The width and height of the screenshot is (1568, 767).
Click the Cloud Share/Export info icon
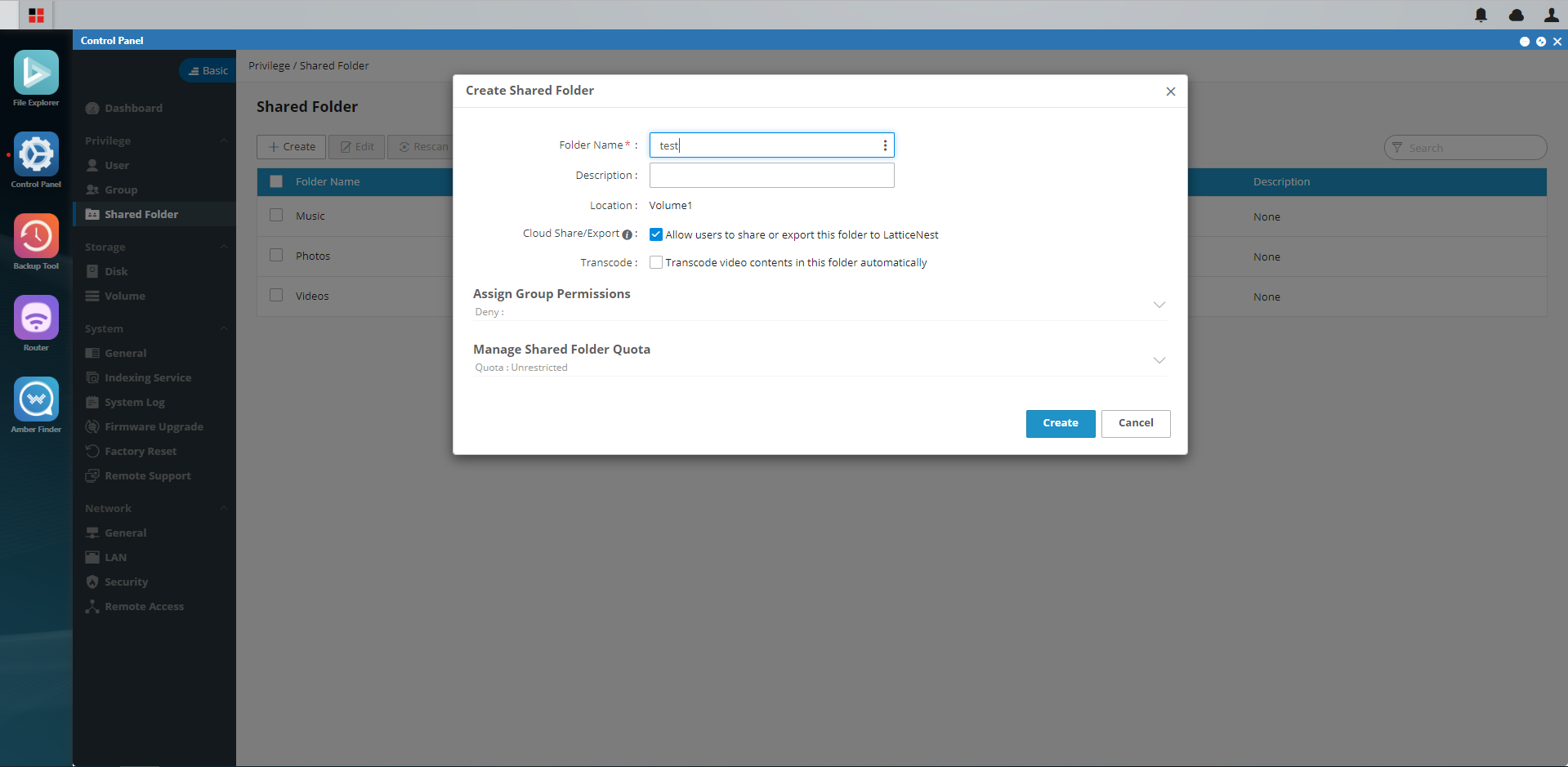pos(627,234)
